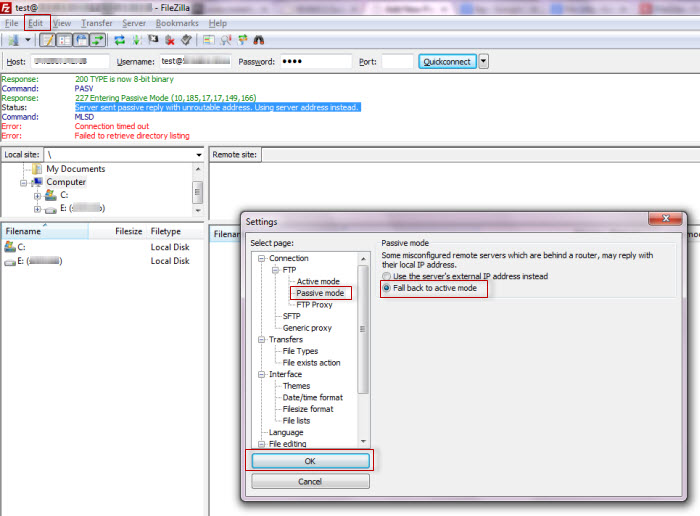This screenshot has width=700, height=516.
Task: Collapse the Connection node in Settings tree
Action: 262,258
